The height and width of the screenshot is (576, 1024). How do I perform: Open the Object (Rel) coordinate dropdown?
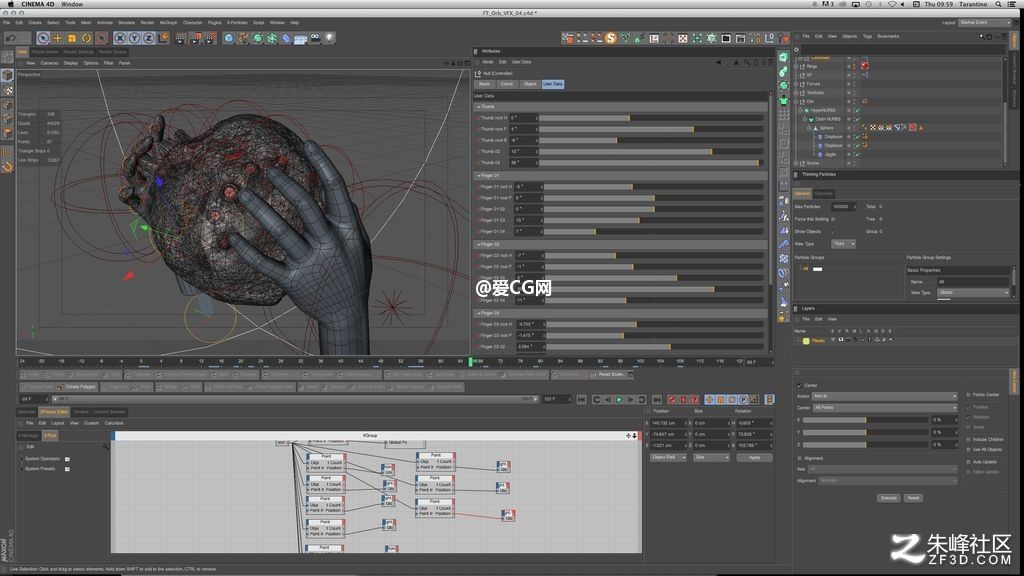pos(668,458)
